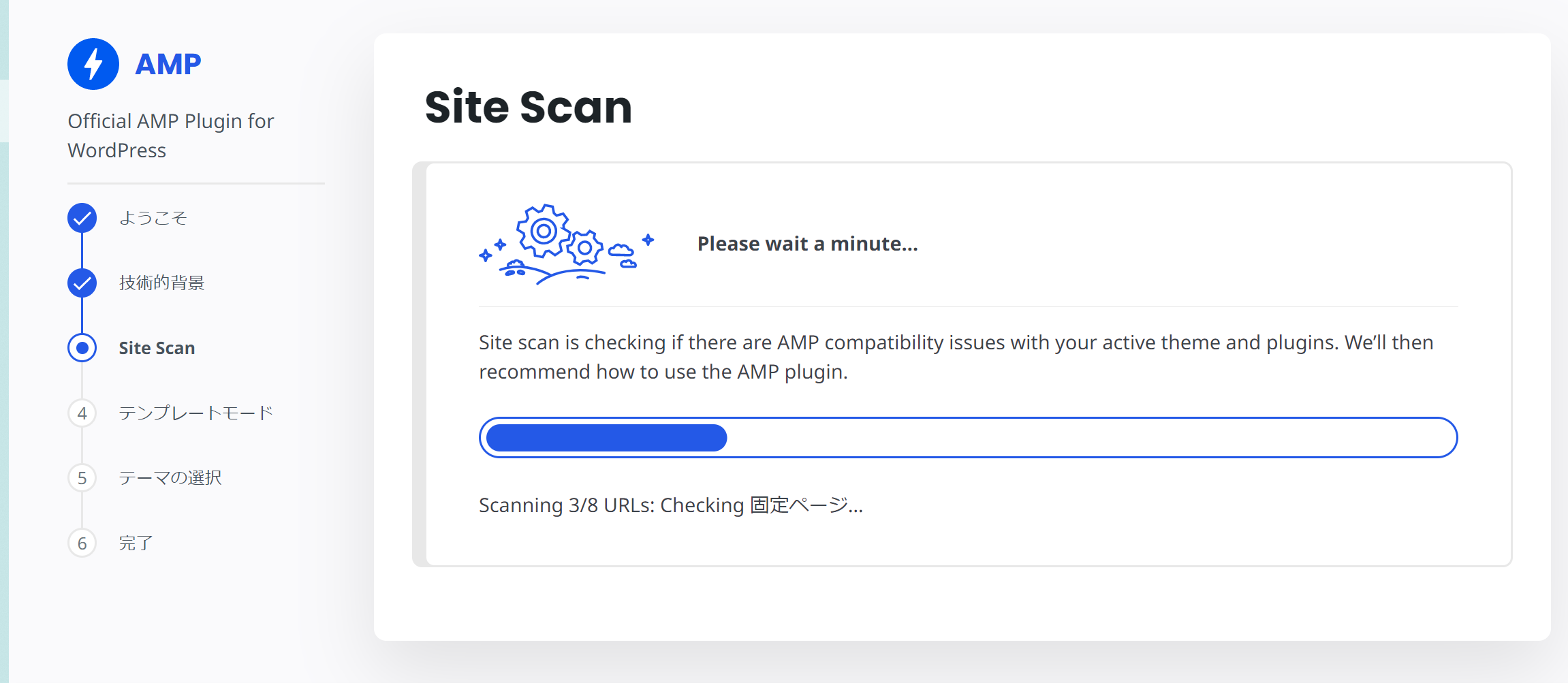Click the active Site Scan step indicator
This screenshot has height=683, width=1568.
82,348
